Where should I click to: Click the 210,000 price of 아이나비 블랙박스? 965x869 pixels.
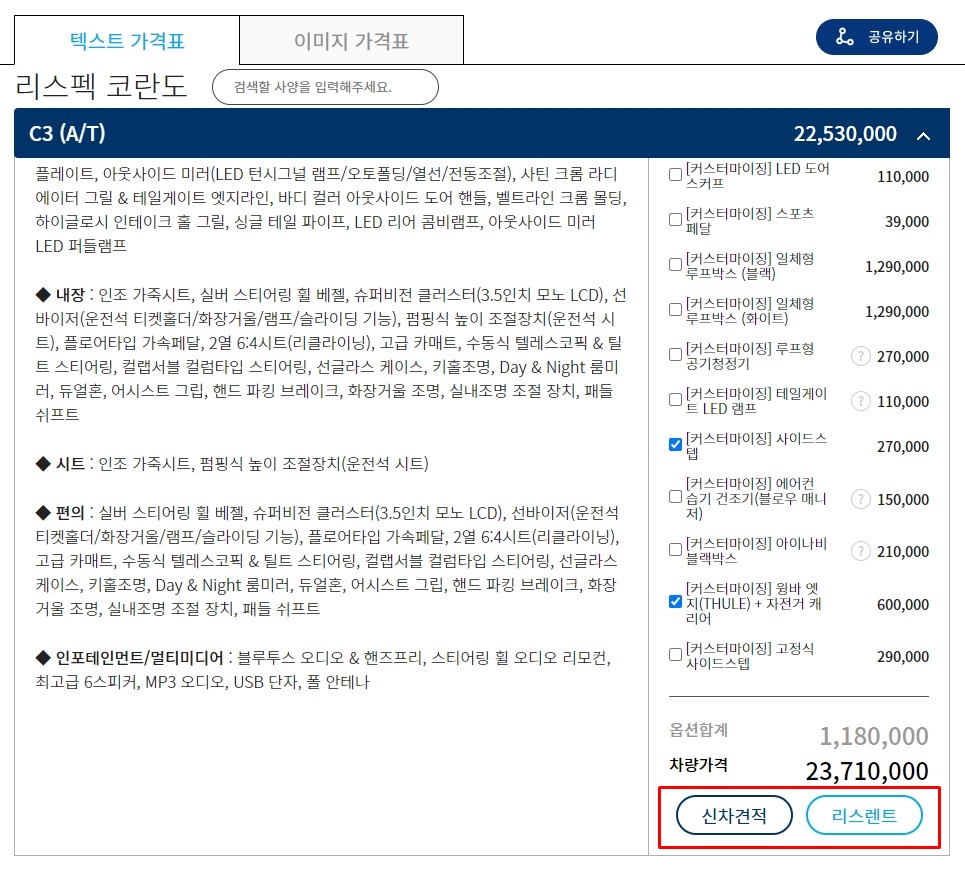[903, 551]
